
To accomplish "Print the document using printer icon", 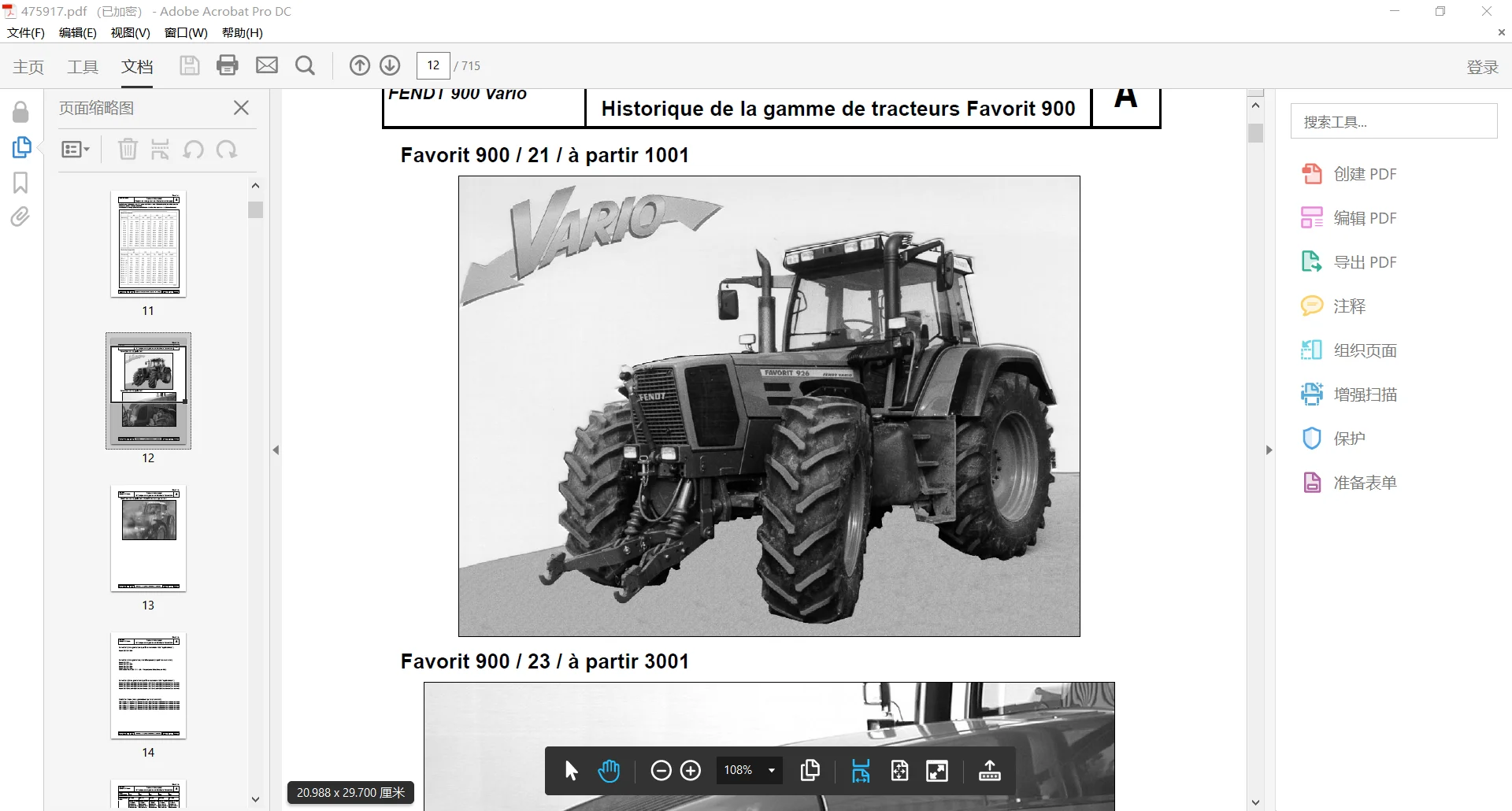I will click(x=228, y=65).
